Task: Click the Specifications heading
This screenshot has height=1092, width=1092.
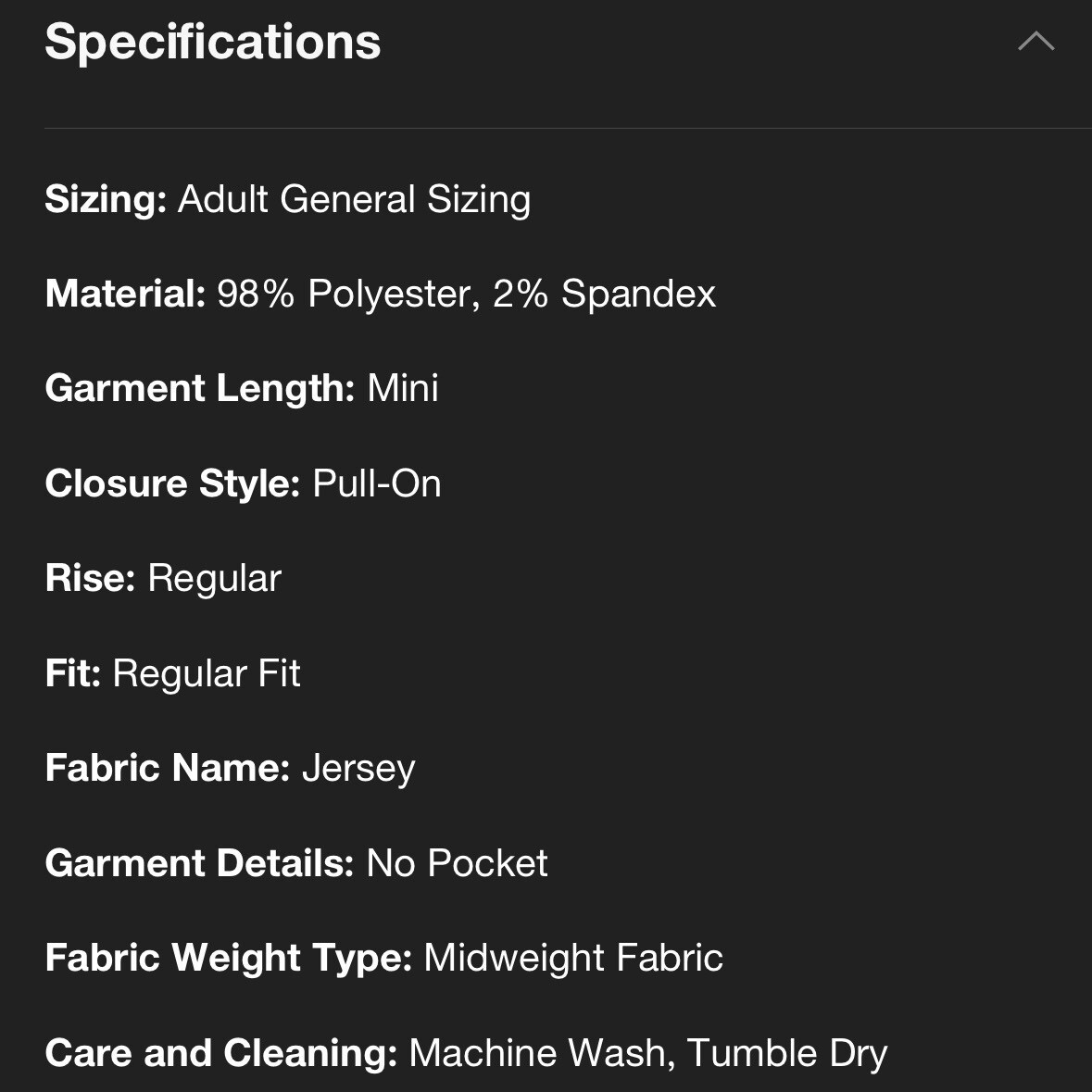Action: click(x=213, y=42)
